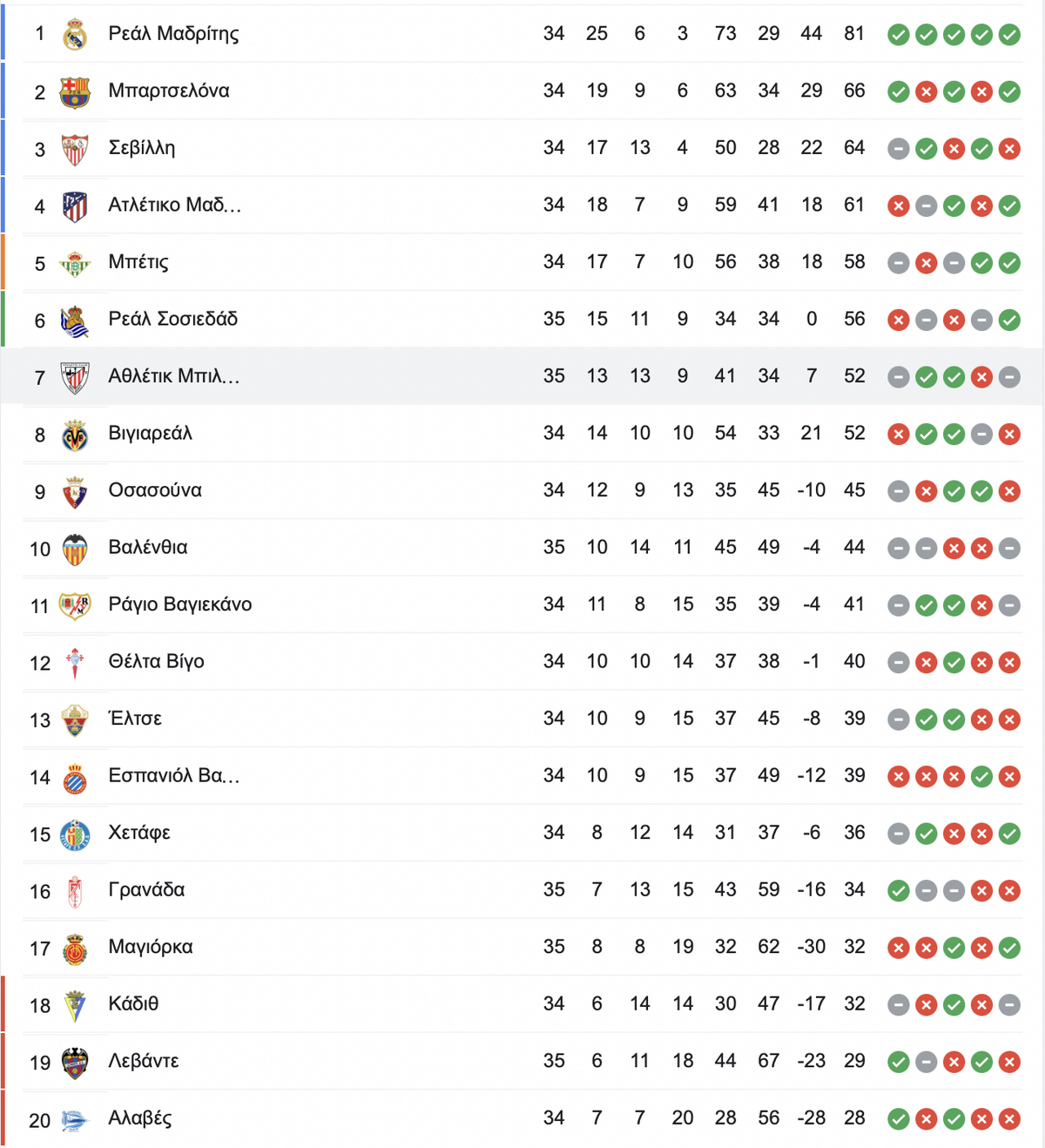Viewport: 1045px width, 1148px height.
Task: Click Granada's green win form indicator
Action: (x=899, y=891)
